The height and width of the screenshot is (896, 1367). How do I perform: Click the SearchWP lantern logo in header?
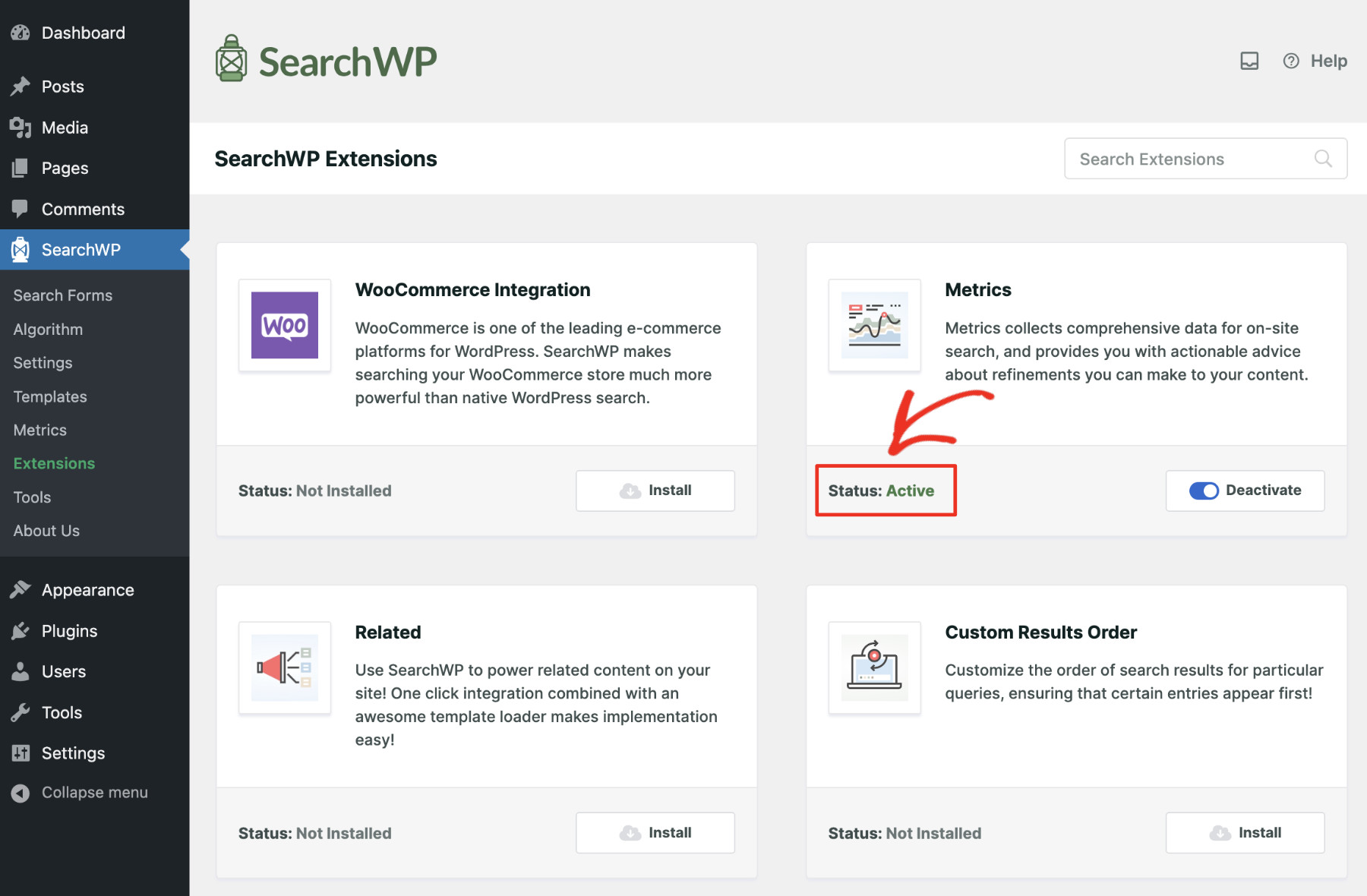pyautogui.click(x=231, y=58)
